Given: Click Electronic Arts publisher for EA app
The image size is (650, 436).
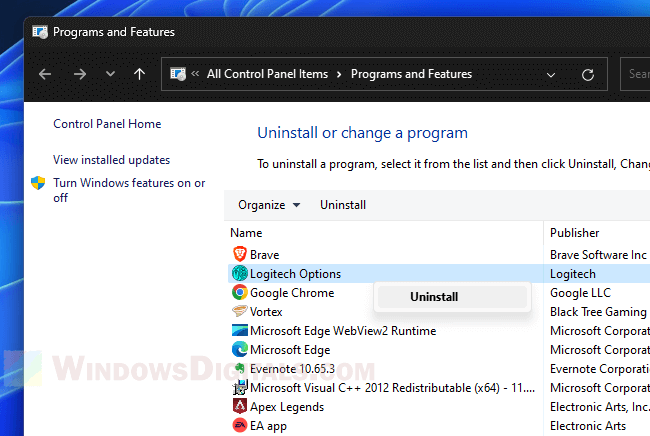Looking at the screenshot, I should [588, 426].
